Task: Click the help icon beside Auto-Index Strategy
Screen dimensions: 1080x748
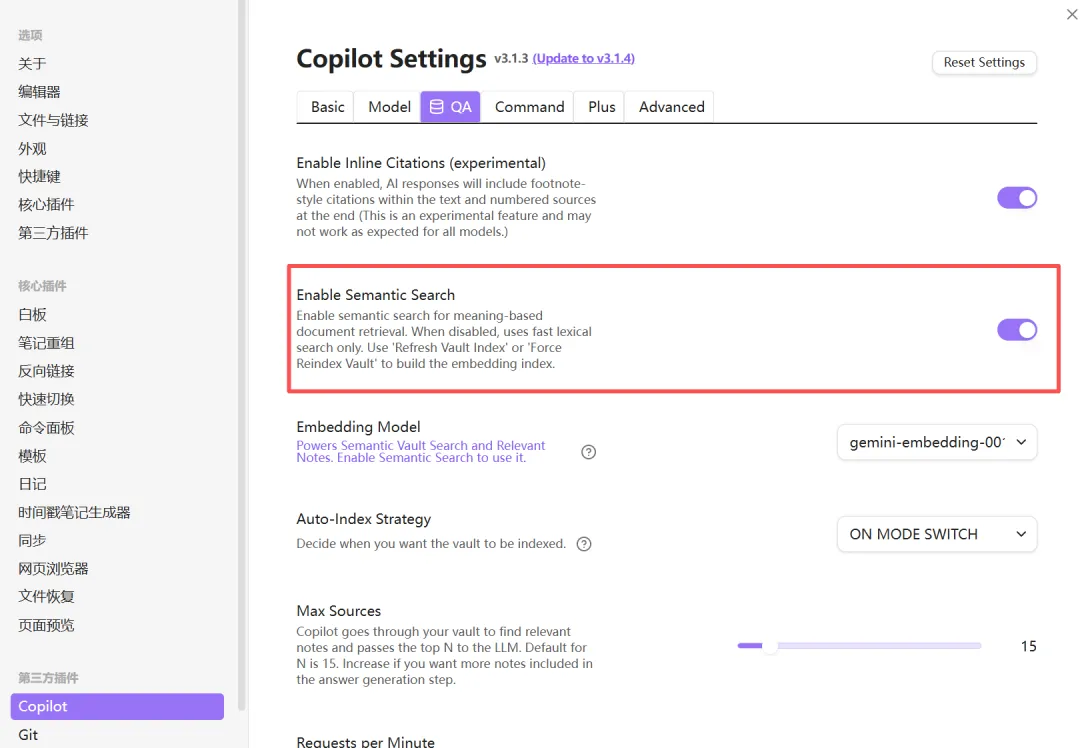Action: (x=585, y=544)
